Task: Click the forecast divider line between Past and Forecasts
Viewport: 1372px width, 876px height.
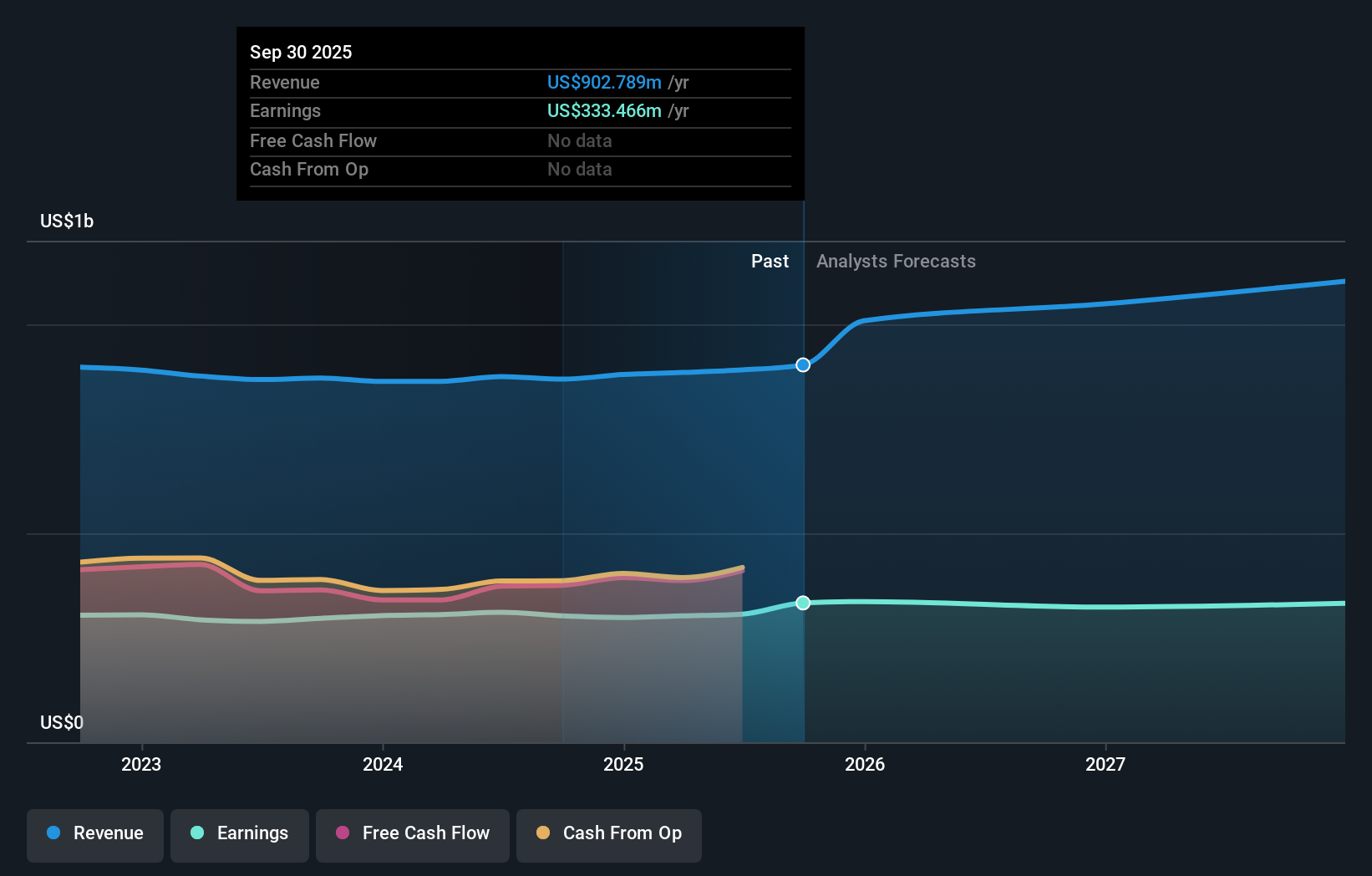Action: click(803, 476)
